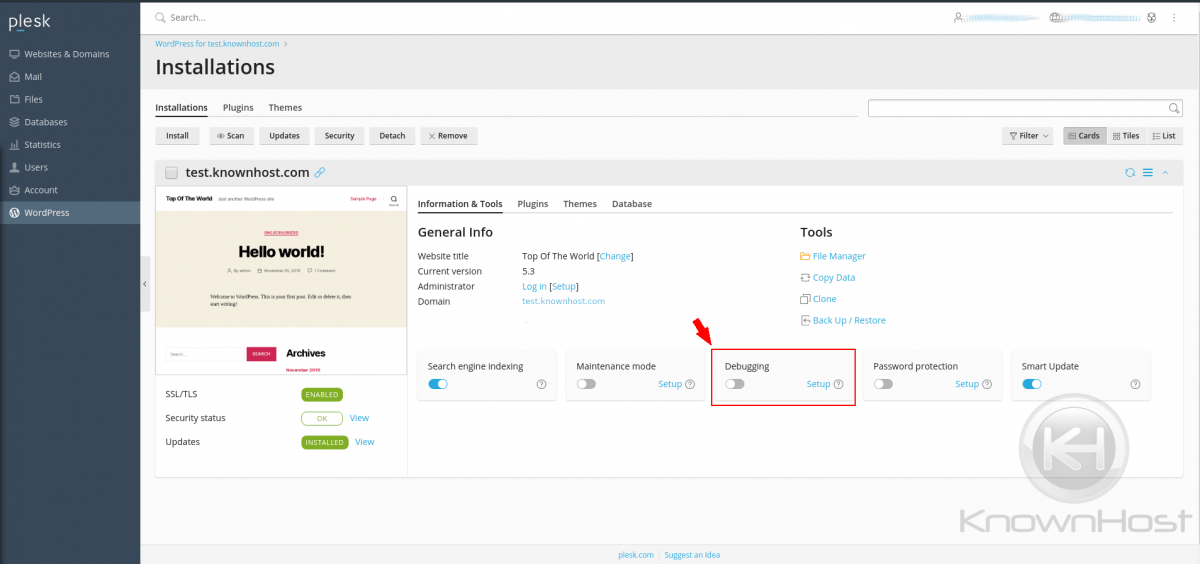This screenshot has width=1200, height=564.
Task: Switch to Tiles view
Action: 1126,135
